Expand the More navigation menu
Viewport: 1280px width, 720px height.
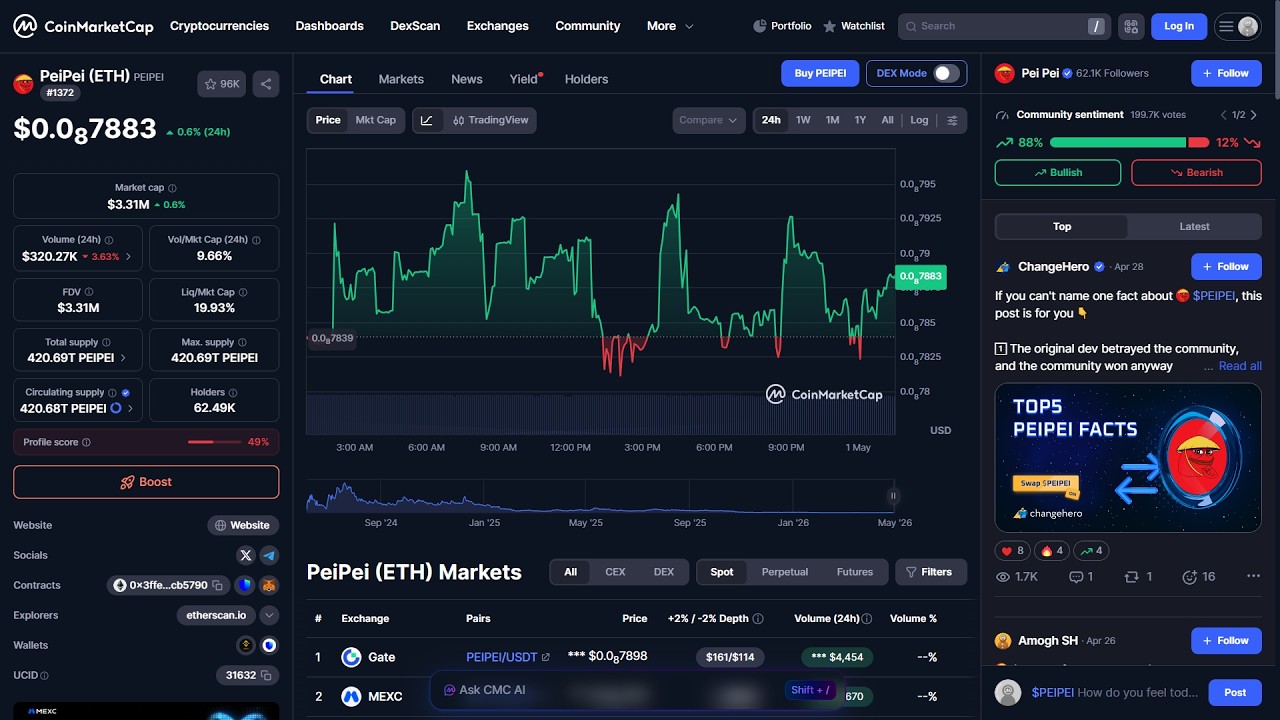[x=670, y=26]
